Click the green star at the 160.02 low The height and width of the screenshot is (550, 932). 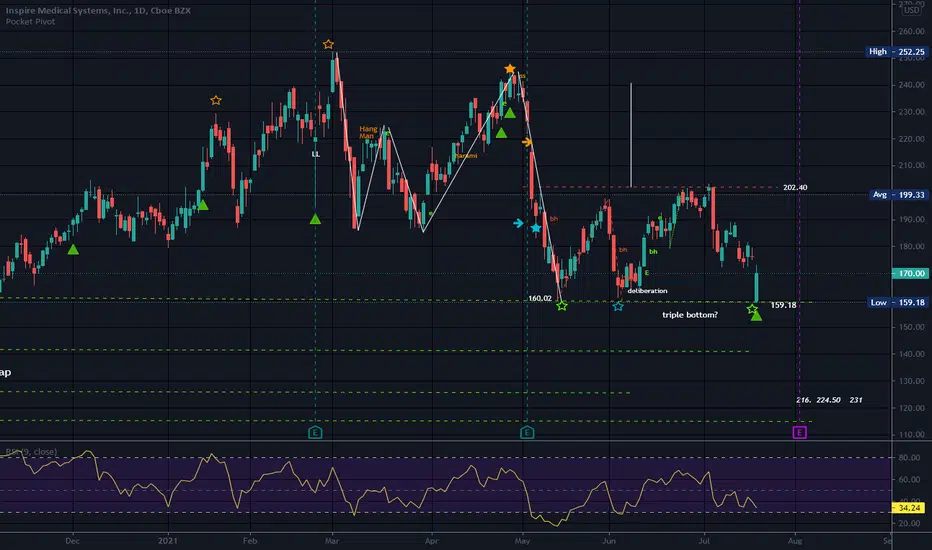562,306
